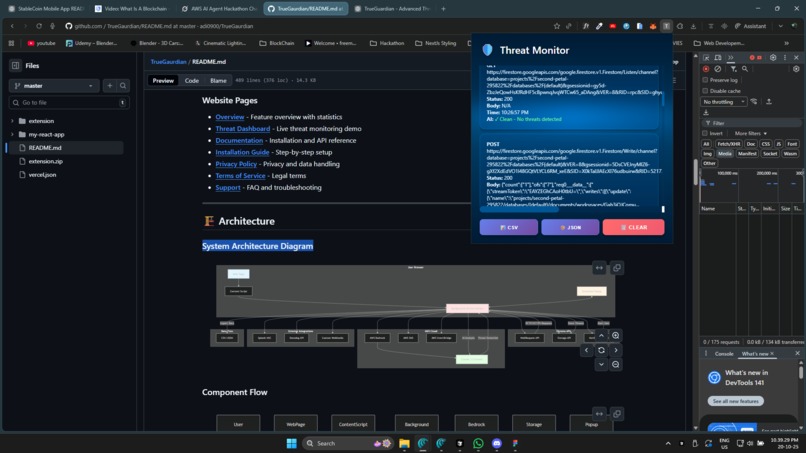
Task: Open the master branch dropdown
Action: point(53,86)
